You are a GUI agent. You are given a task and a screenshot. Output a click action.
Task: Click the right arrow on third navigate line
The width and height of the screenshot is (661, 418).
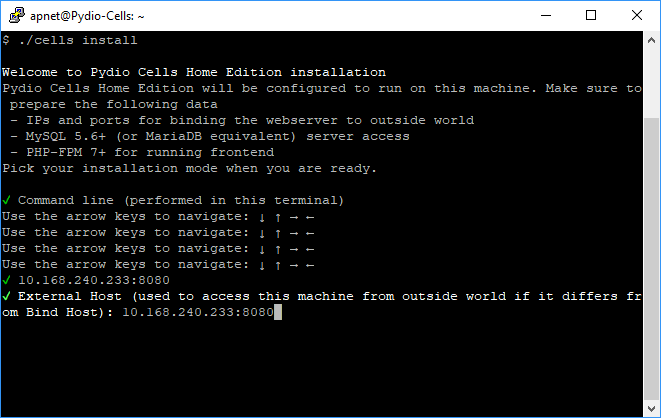(x=294, y=249)
